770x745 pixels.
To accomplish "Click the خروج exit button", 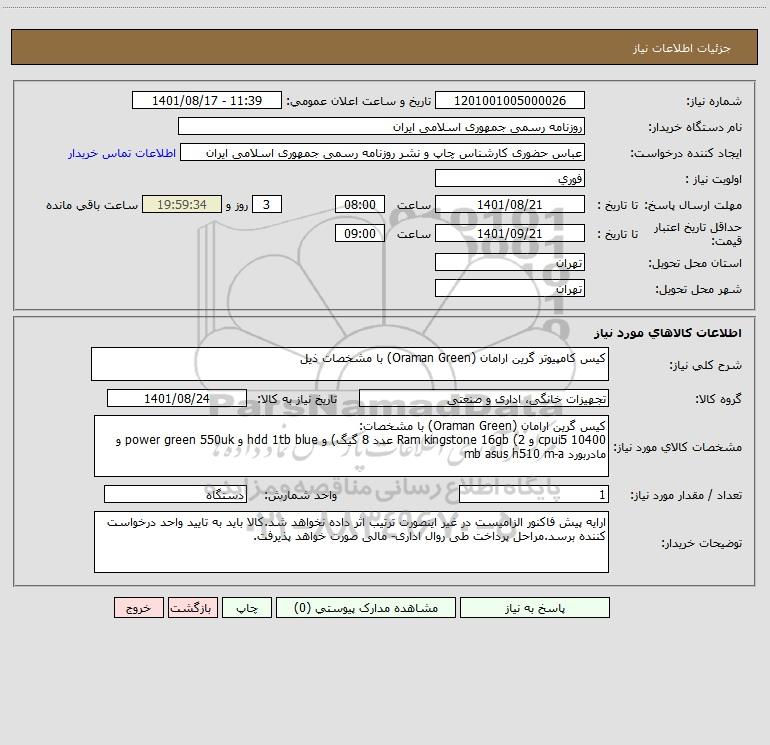I will point(138,607).
